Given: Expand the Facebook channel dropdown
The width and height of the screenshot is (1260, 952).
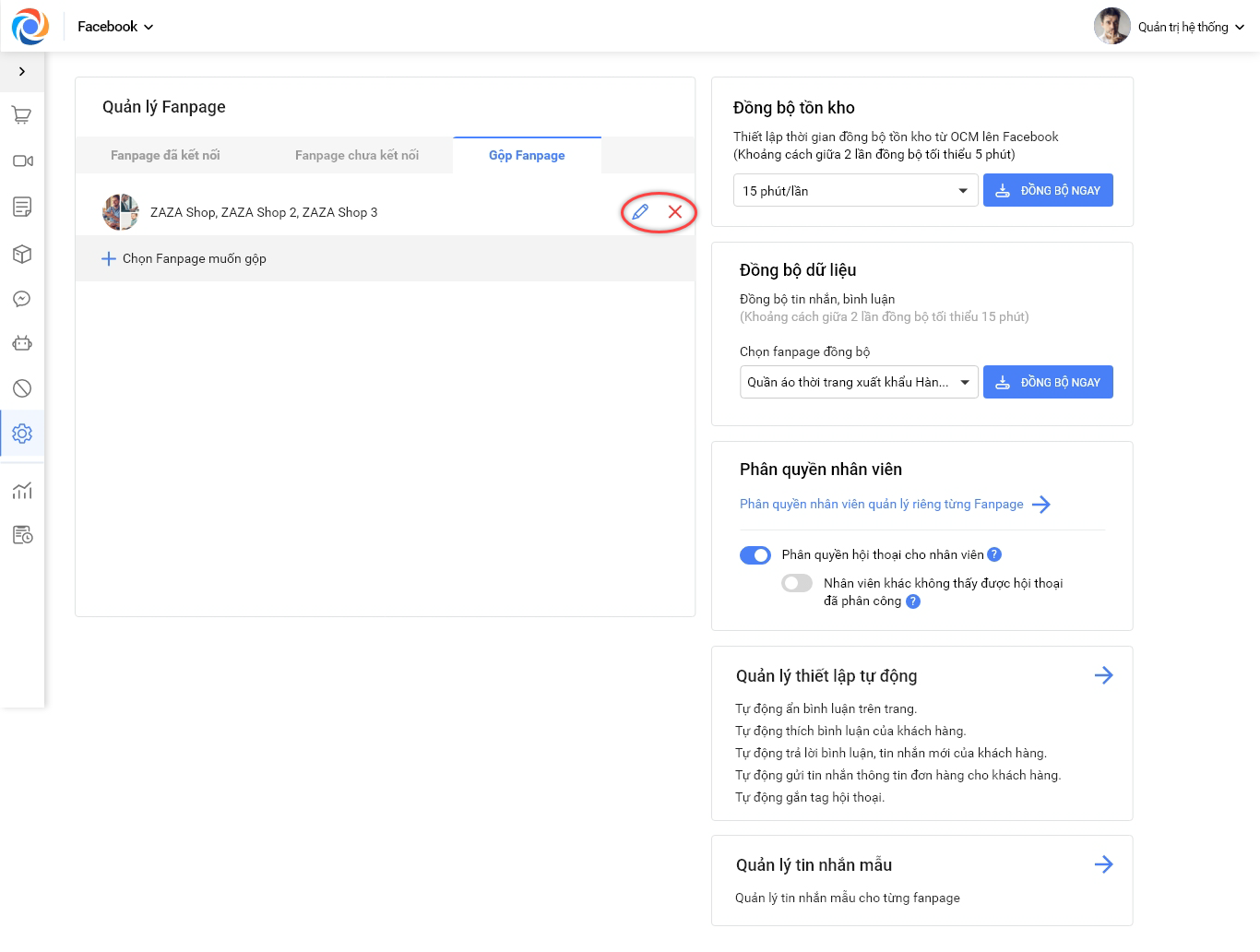Looking at the screenshot, I should click(x=115, y=27).
